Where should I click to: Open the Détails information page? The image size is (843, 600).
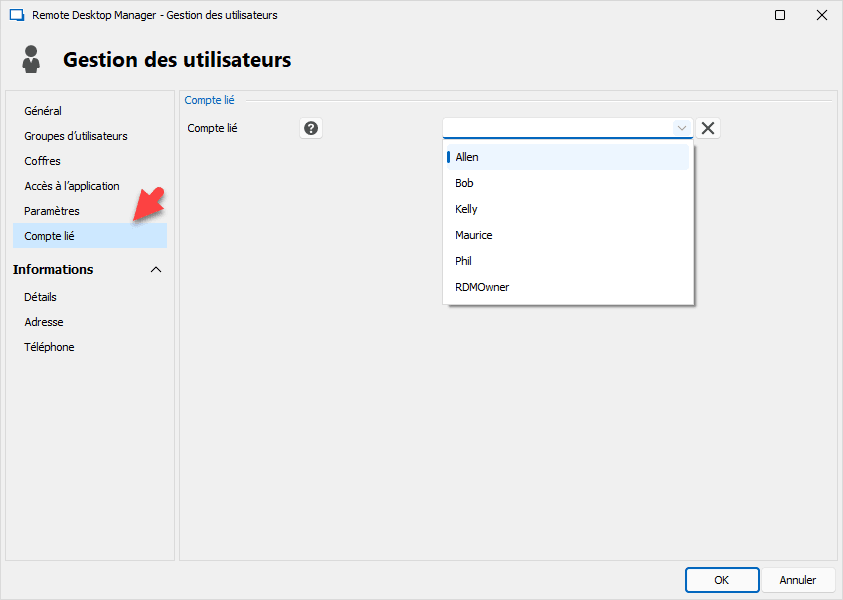pos(41,297)
